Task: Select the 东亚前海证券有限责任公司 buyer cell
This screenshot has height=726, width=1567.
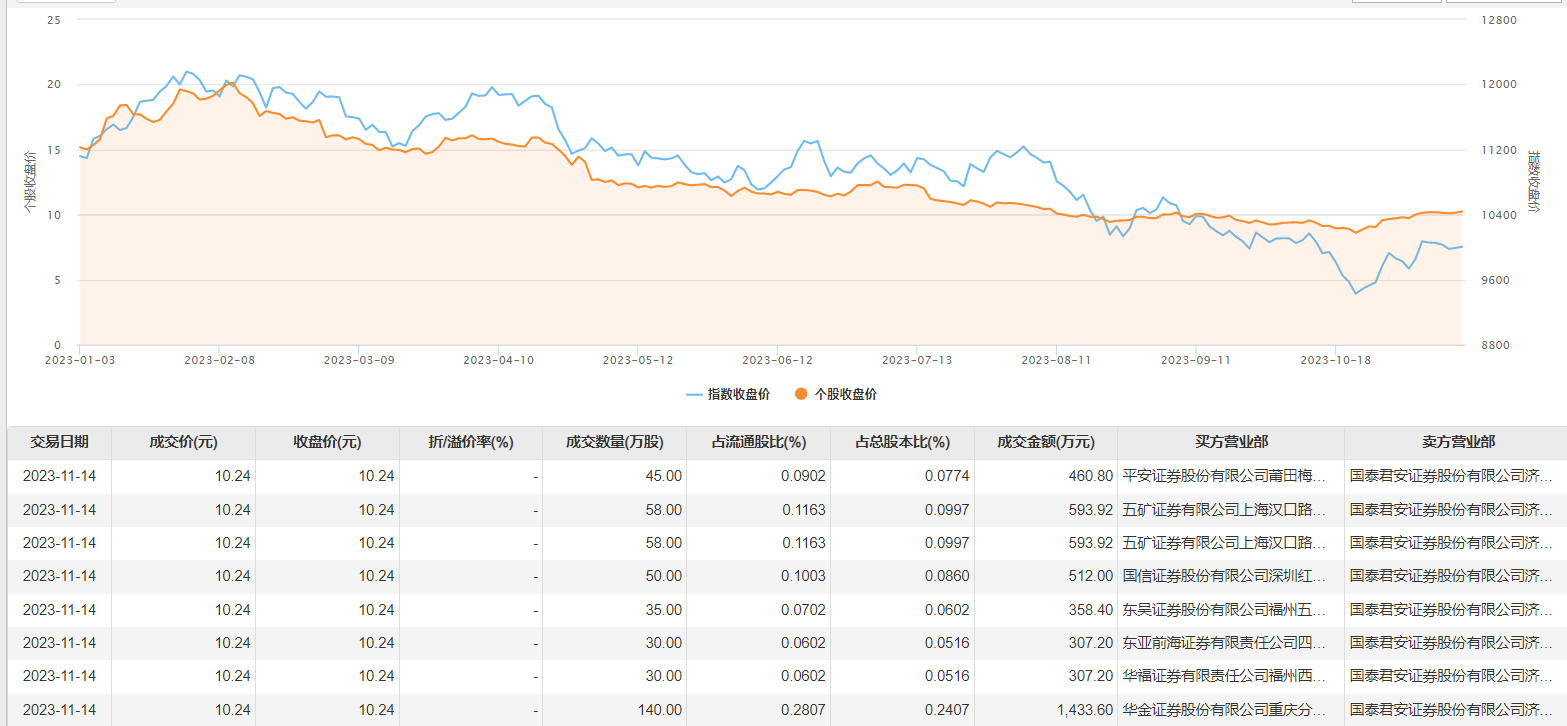Action: click(1231, 643)
